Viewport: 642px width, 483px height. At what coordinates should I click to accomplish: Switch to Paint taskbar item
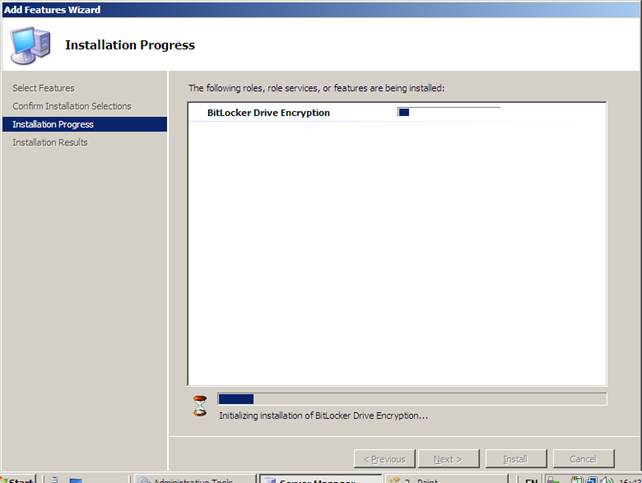tap(446, 480)
